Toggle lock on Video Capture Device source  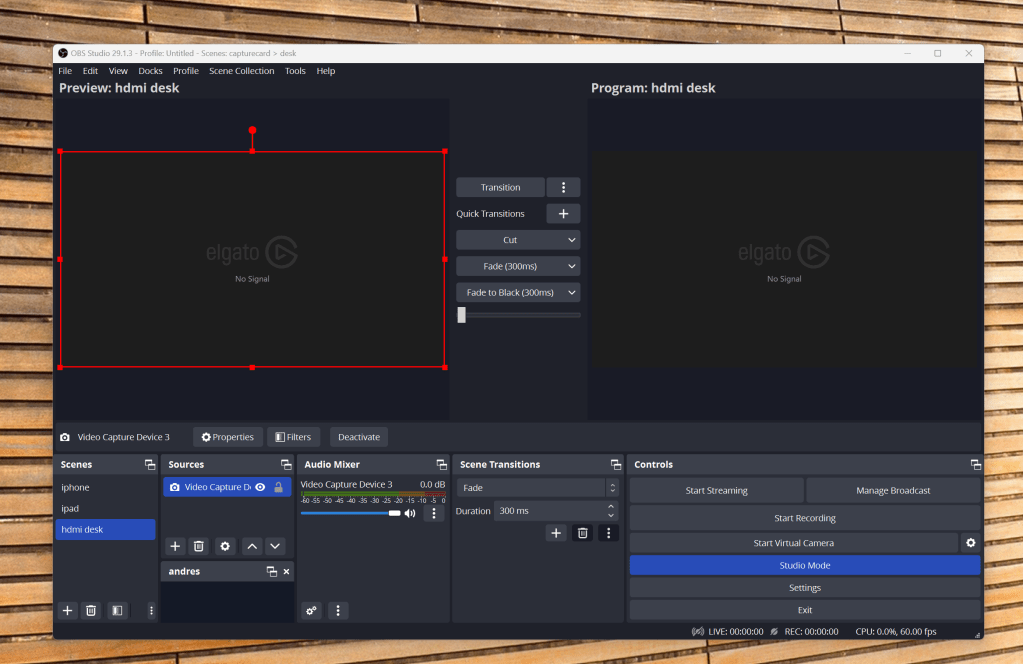(x=279, y=487)
